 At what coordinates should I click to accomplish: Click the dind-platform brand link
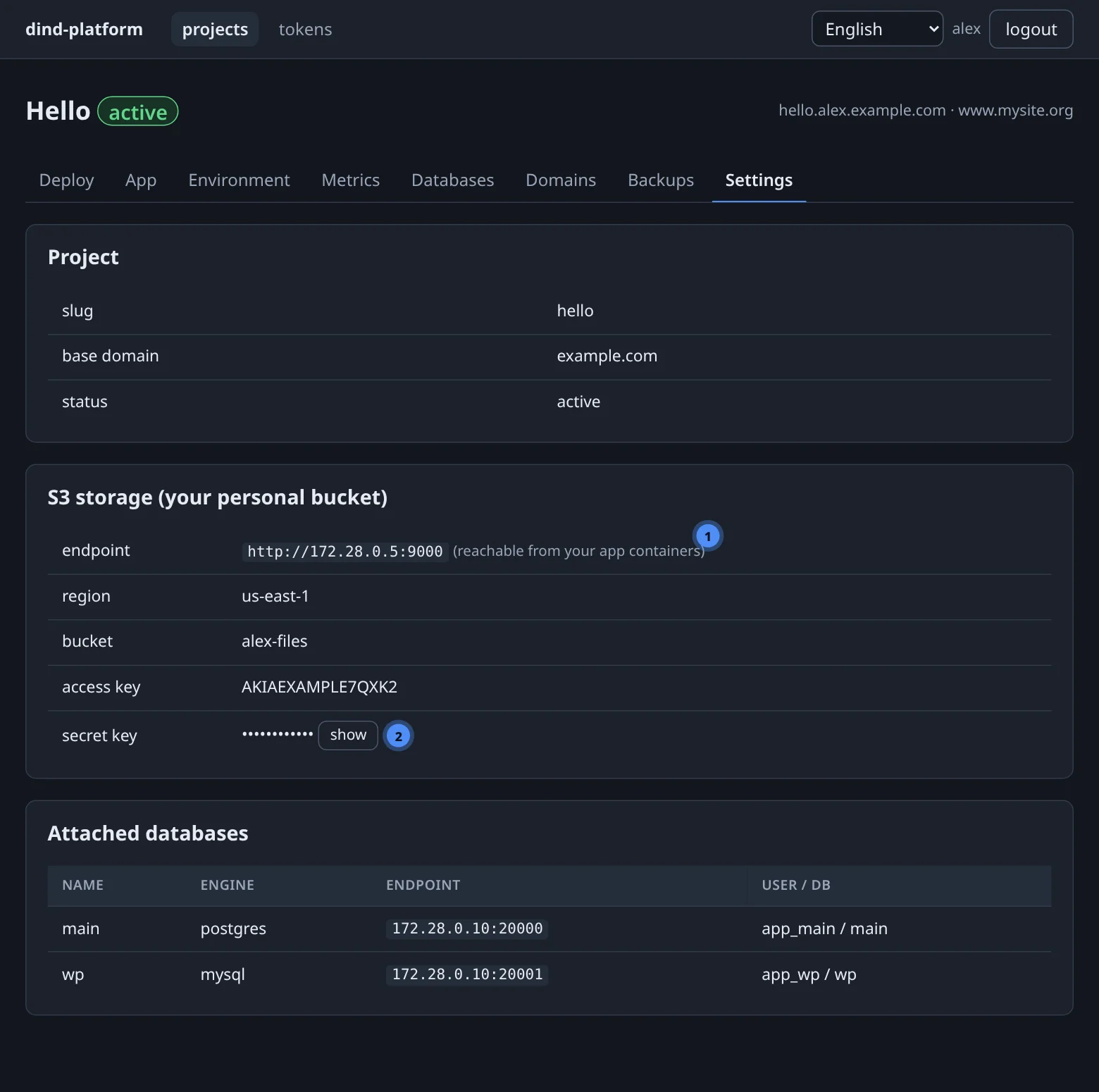tap(84, 29)
